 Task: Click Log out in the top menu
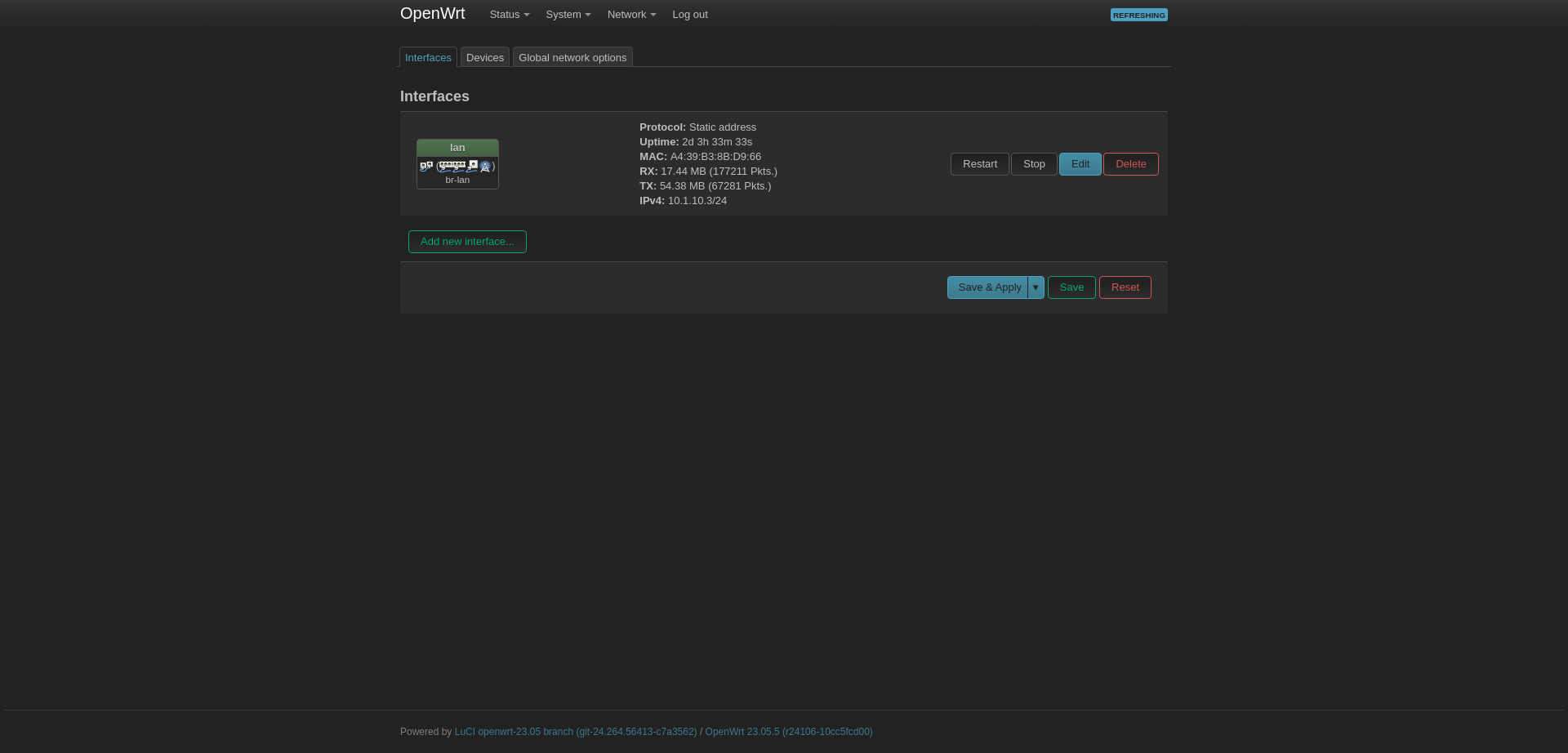(x=690, y=15)
